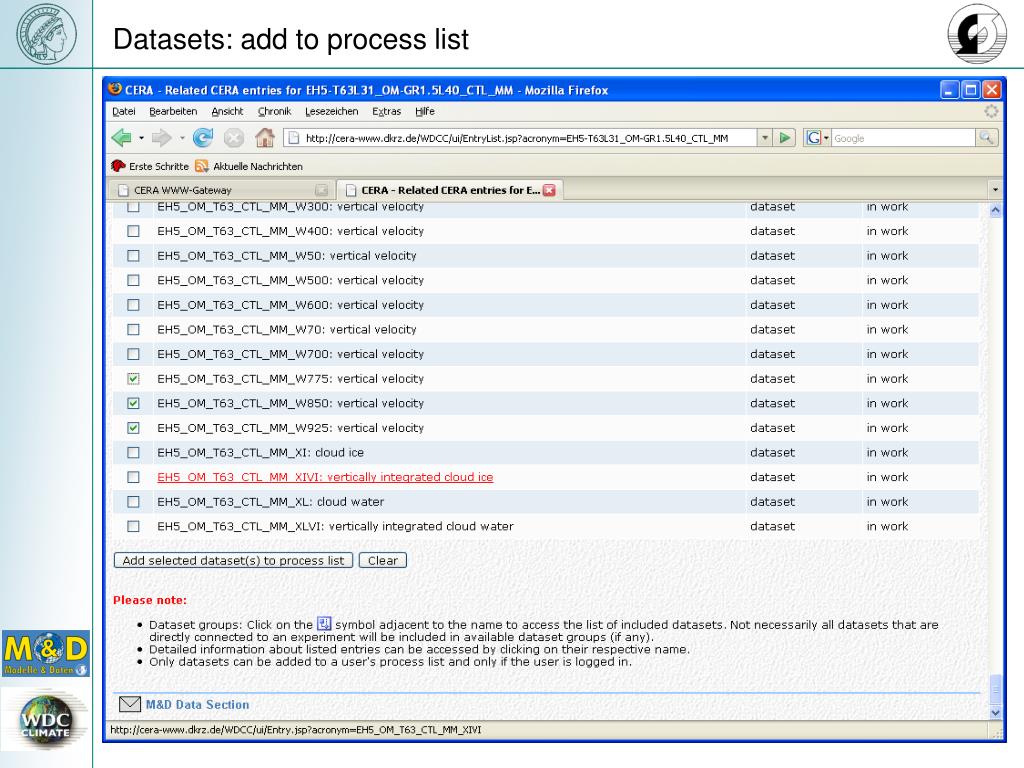The image size is (1024, 768).
Task: Open the Extras menu
Action: point(387,111)
